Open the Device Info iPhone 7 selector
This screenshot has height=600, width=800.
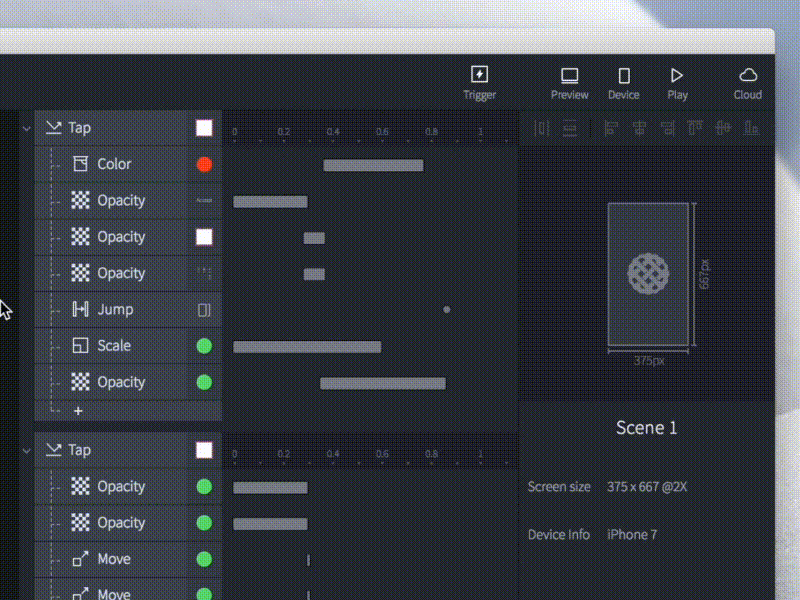(632, 535)
